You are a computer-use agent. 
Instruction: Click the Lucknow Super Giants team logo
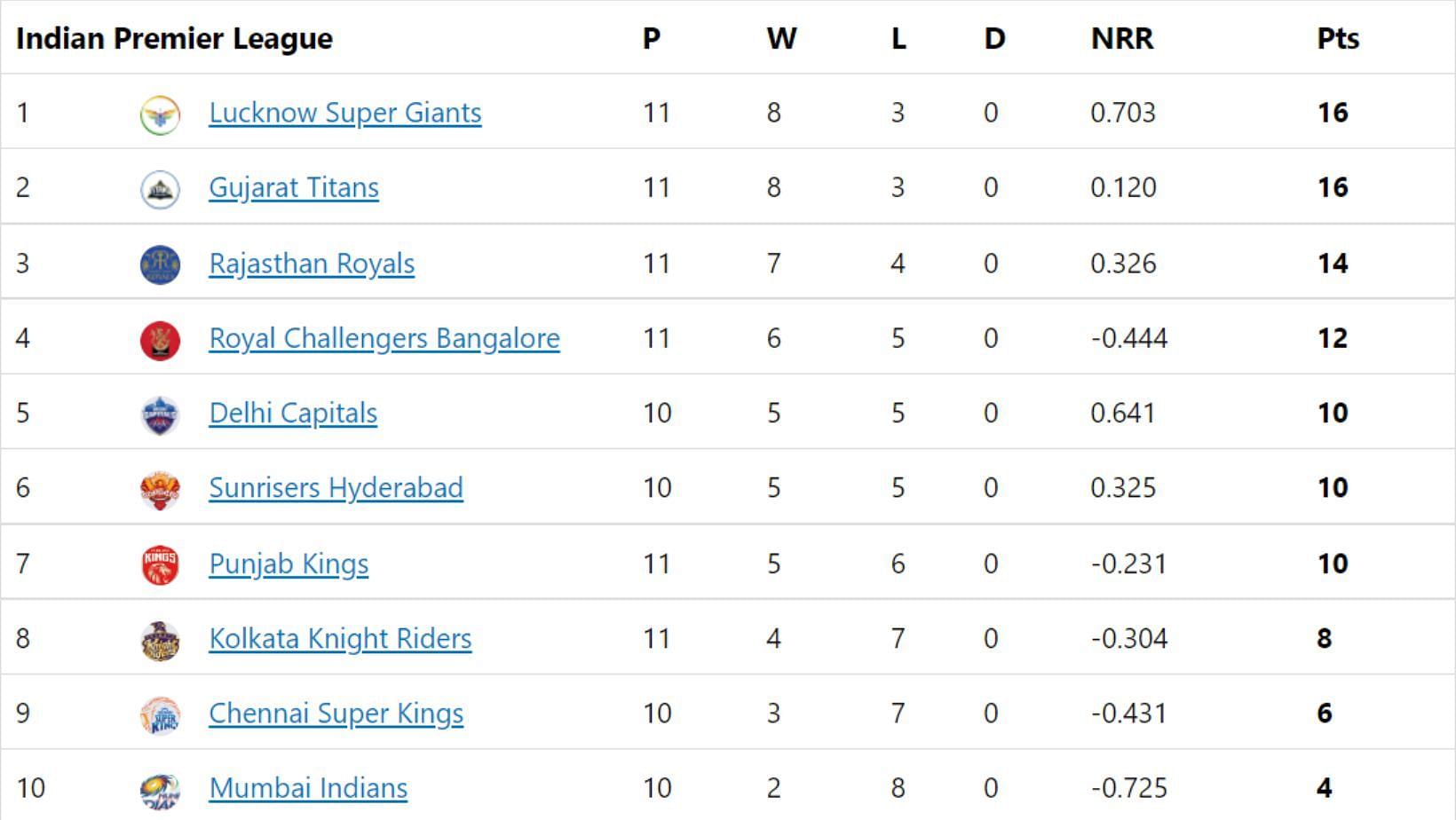[160, 114]
